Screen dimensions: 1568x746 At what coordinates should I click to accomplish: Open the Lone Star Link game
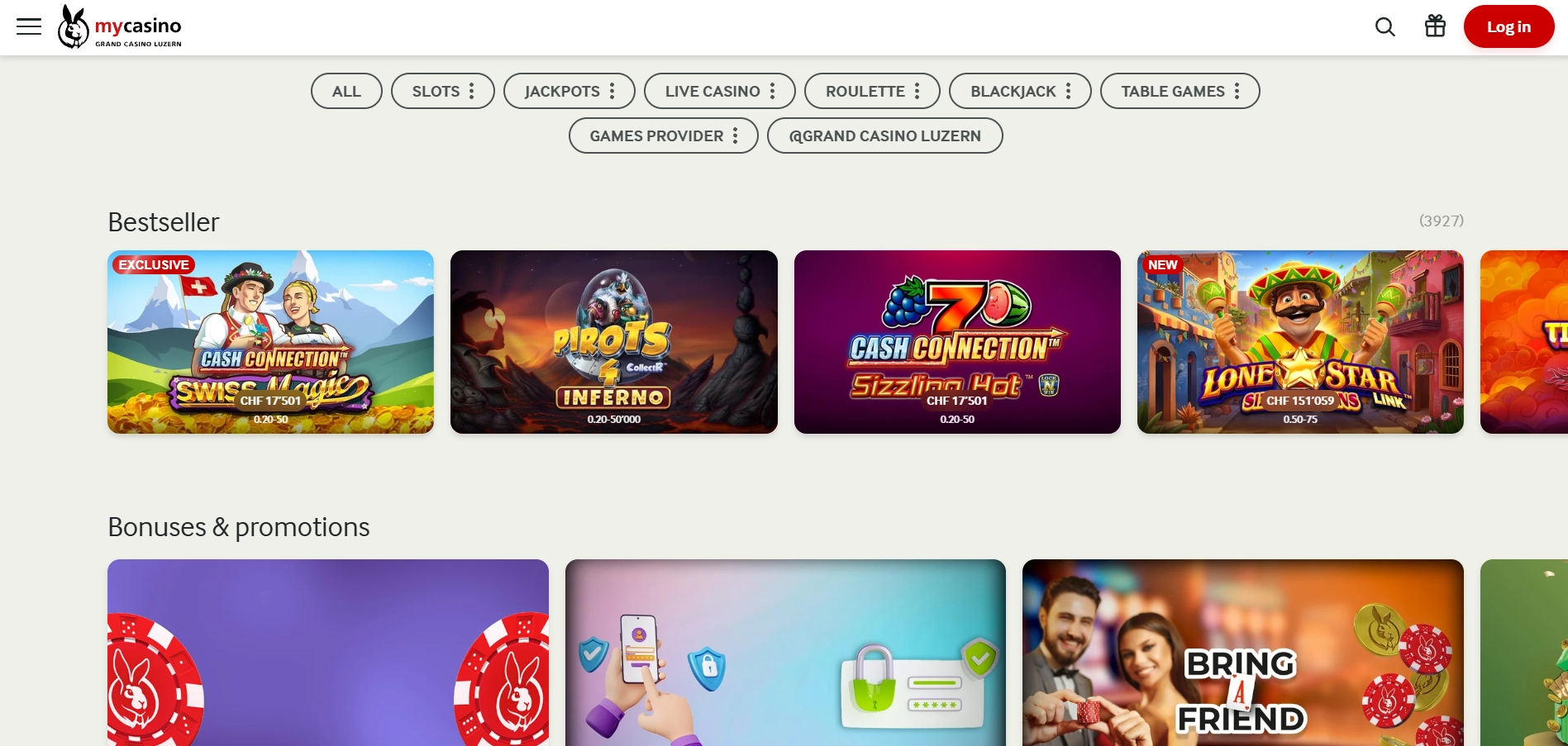(1300, 342)
